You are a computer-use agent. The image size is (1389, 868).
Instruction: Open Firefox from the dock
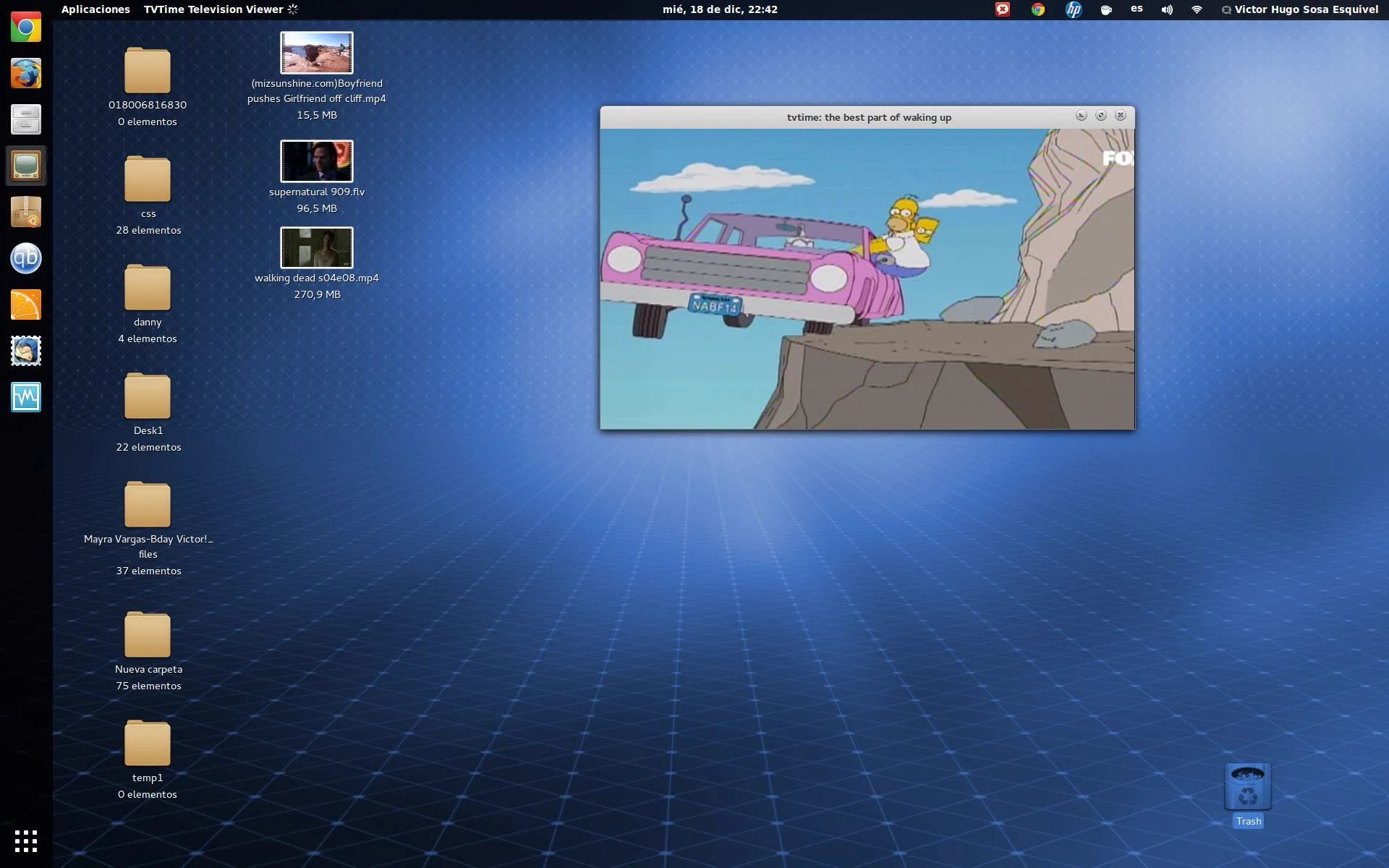26,74
